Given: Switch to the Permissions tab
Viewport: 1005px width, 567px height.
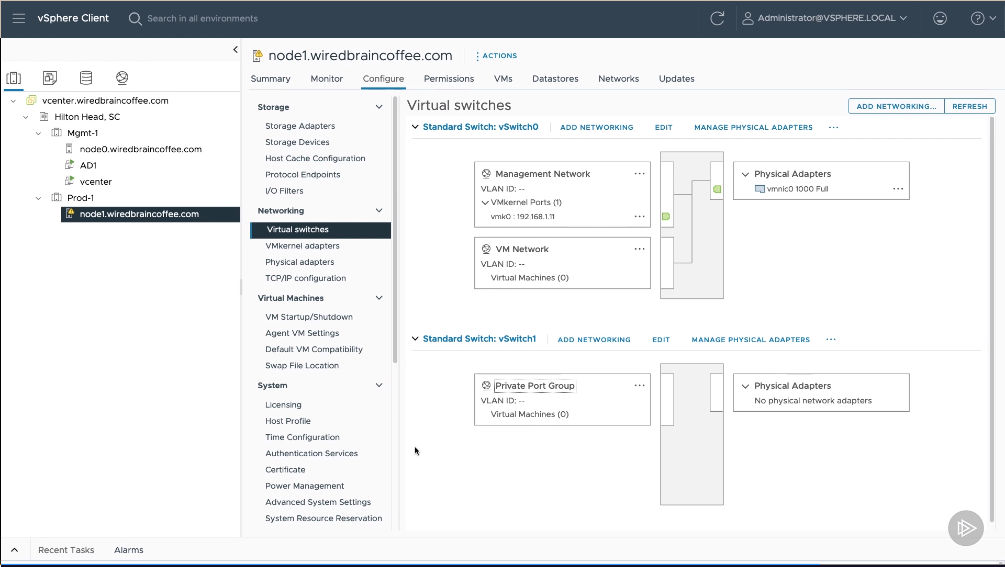Looking at the screenshot, I should [x=448, y=79].
